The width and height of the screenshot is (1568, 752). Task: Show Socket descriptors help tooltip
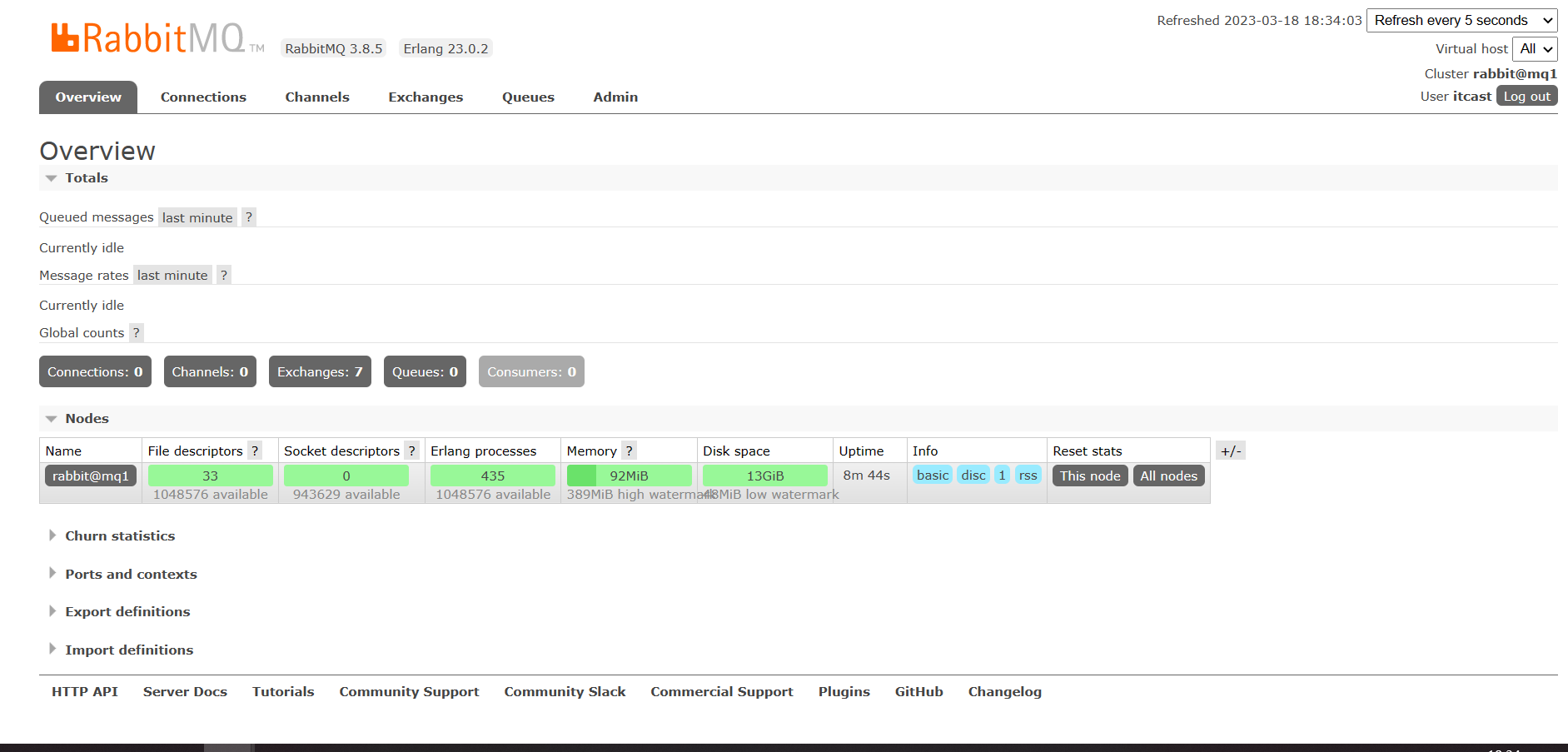[411, 451]
